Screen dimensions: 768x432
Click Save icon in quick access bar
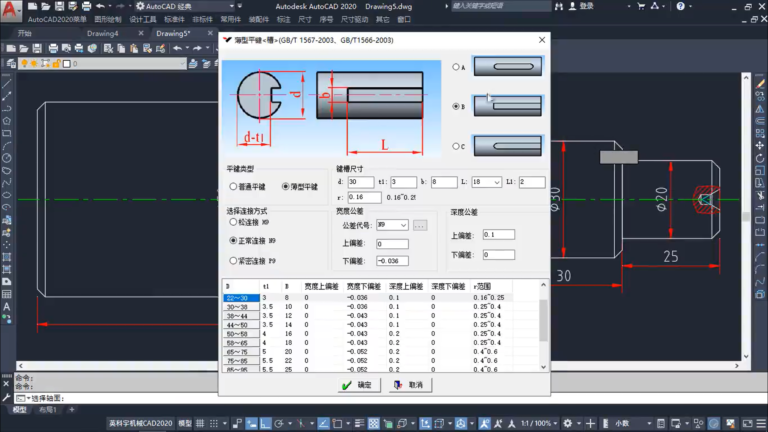[x=59, y=6]
